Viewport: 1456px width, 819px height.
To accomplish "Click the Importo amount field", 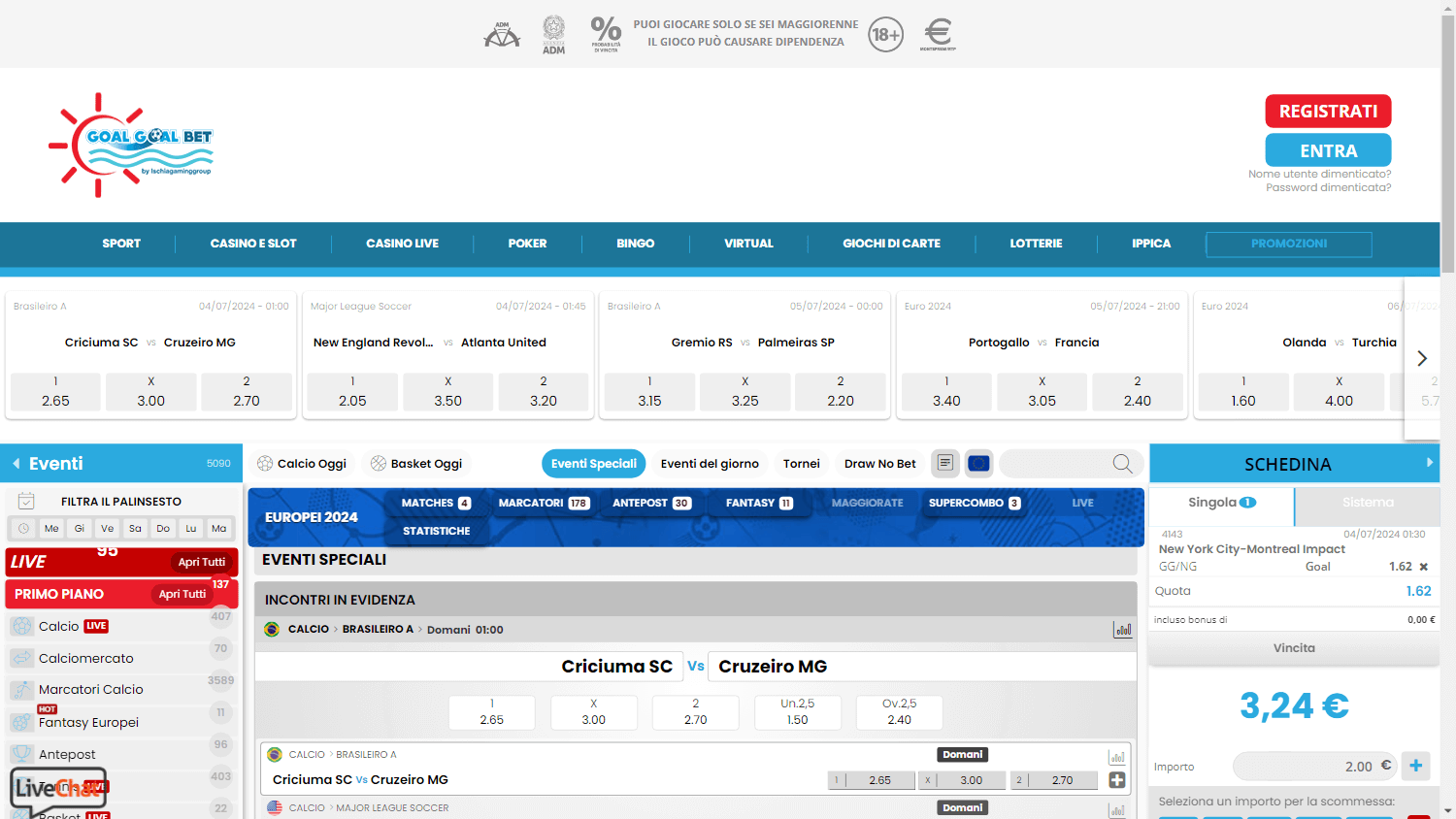I will point(1313,767).
